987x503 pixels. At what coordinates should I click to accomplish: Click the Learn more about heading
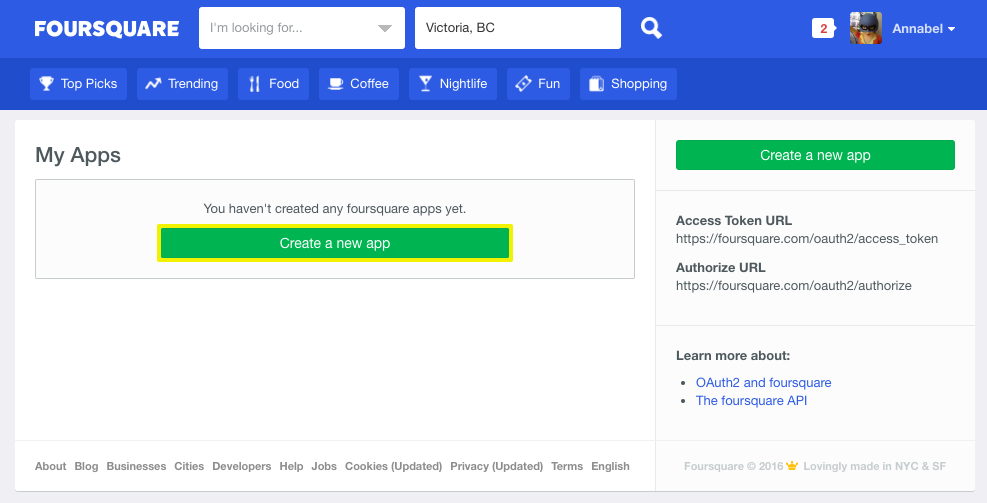point(733,356)
